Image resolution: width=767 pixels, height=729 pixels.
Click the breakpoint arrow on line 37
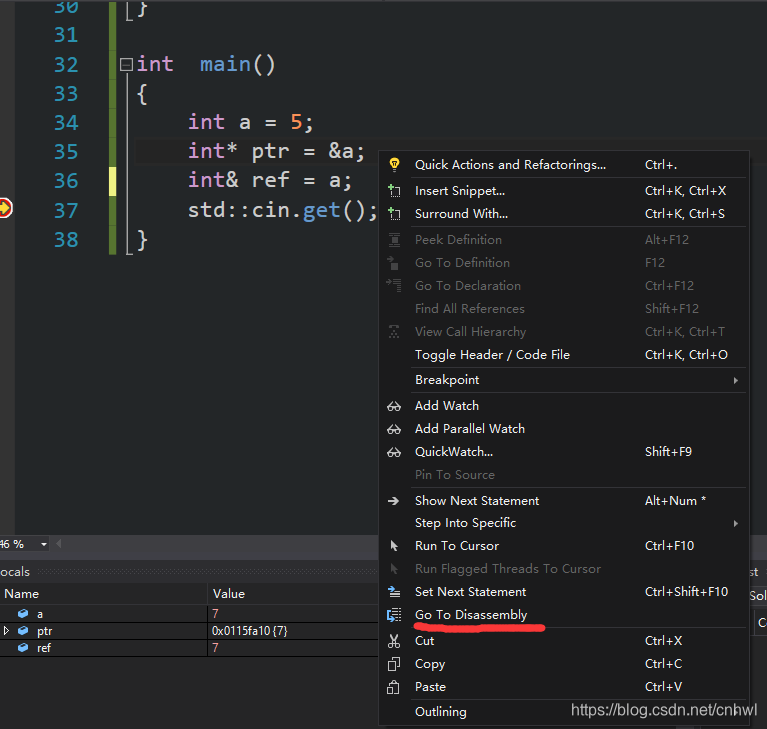5,208
